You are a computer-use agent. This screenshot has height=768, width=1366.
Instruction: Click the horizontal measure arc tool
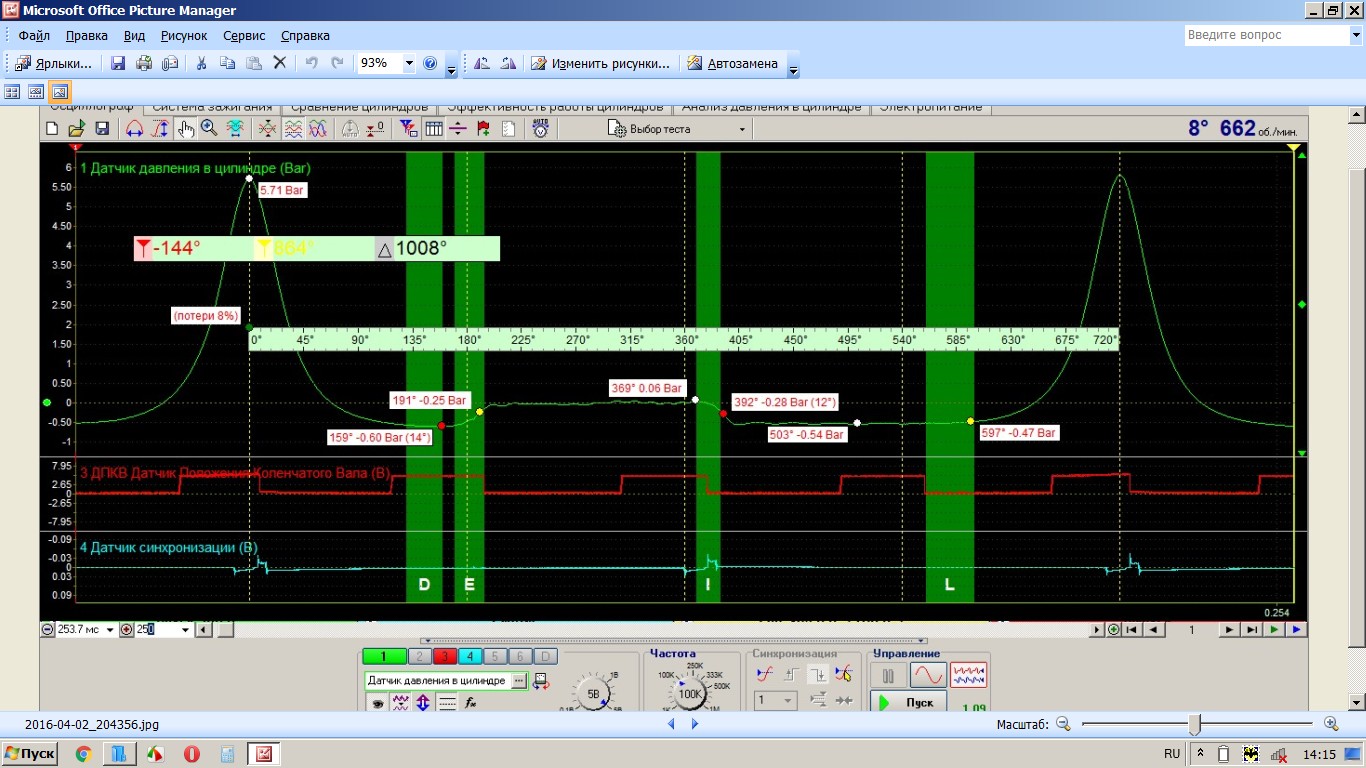point(134,129)
